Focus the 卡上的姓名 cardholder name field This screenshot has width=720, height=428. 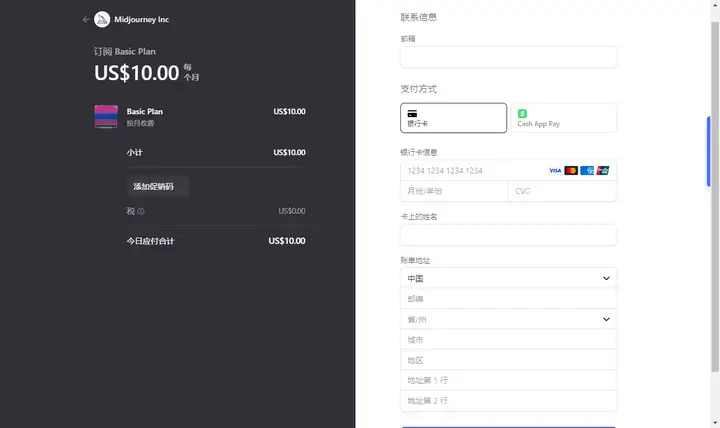[x=508, y=235]
